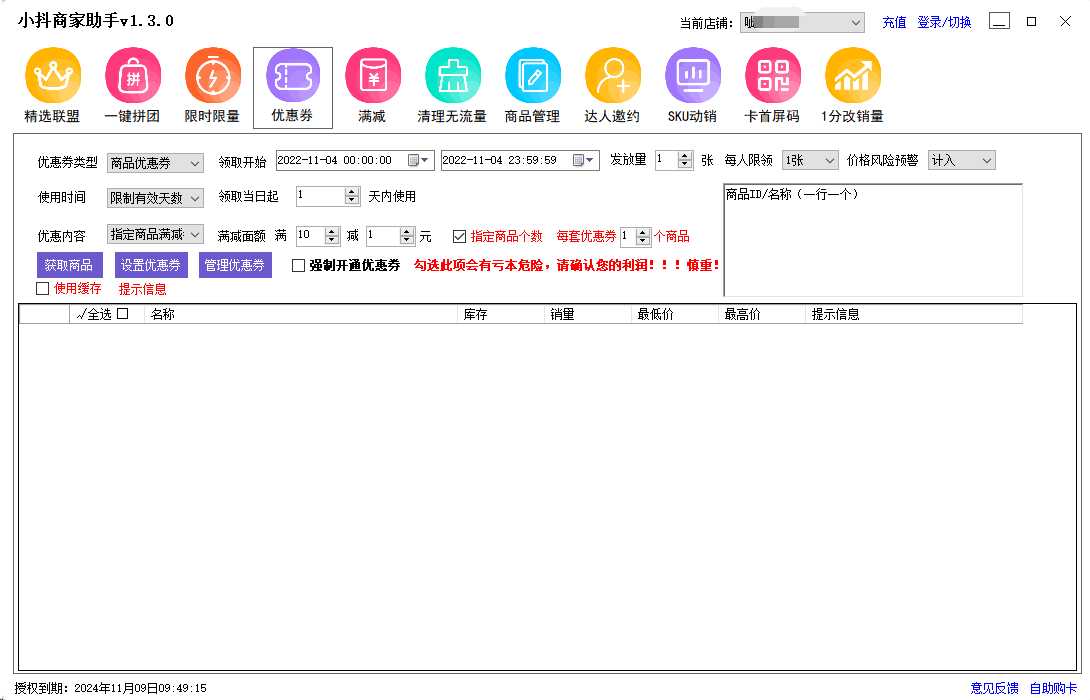Expand the 优惠券类型 dropdown
This screenshot has height=700, width=1090.
click(x=155, y=163)
